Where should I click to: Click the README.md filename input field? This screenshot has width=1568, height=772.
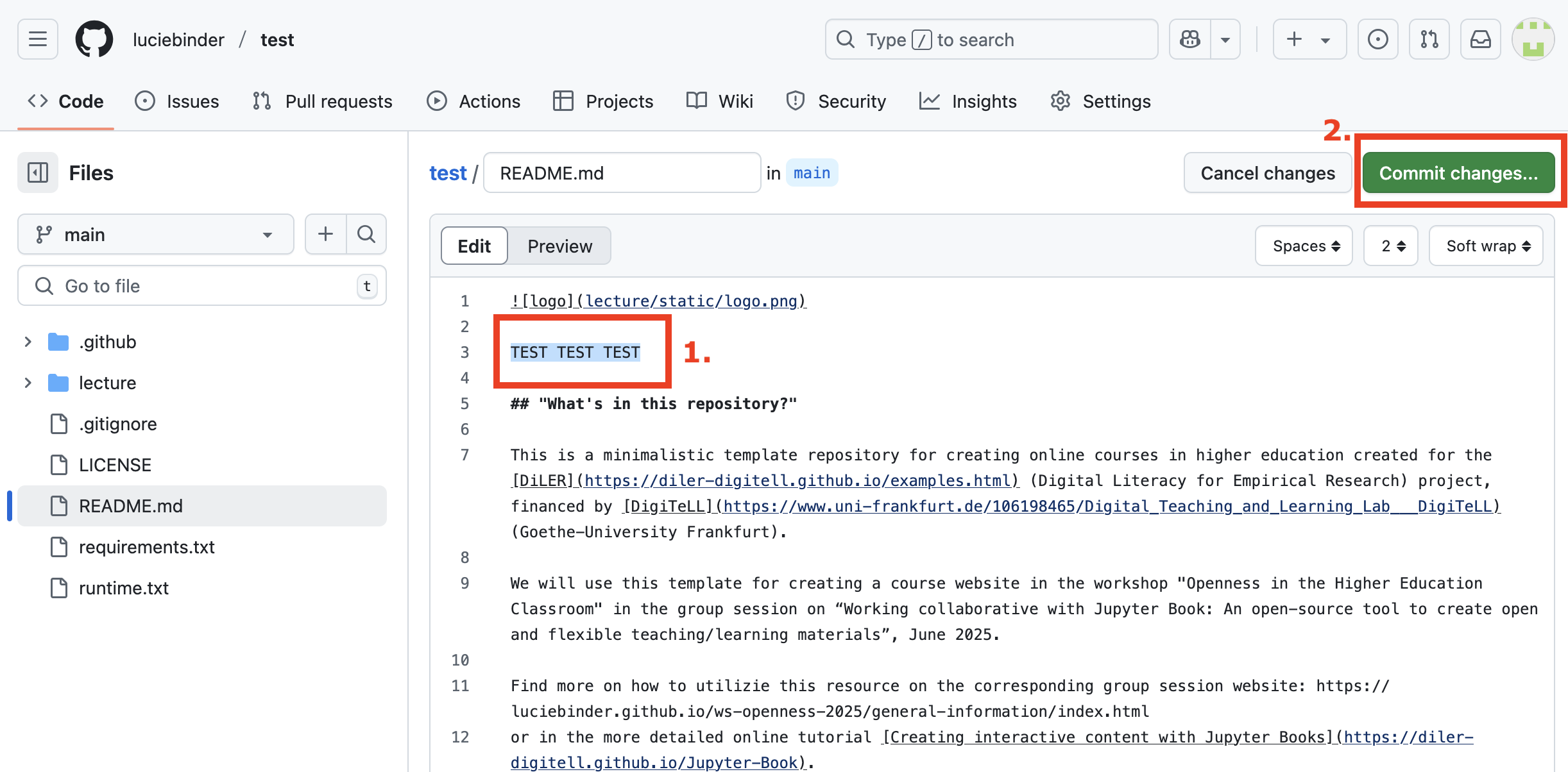622,172
